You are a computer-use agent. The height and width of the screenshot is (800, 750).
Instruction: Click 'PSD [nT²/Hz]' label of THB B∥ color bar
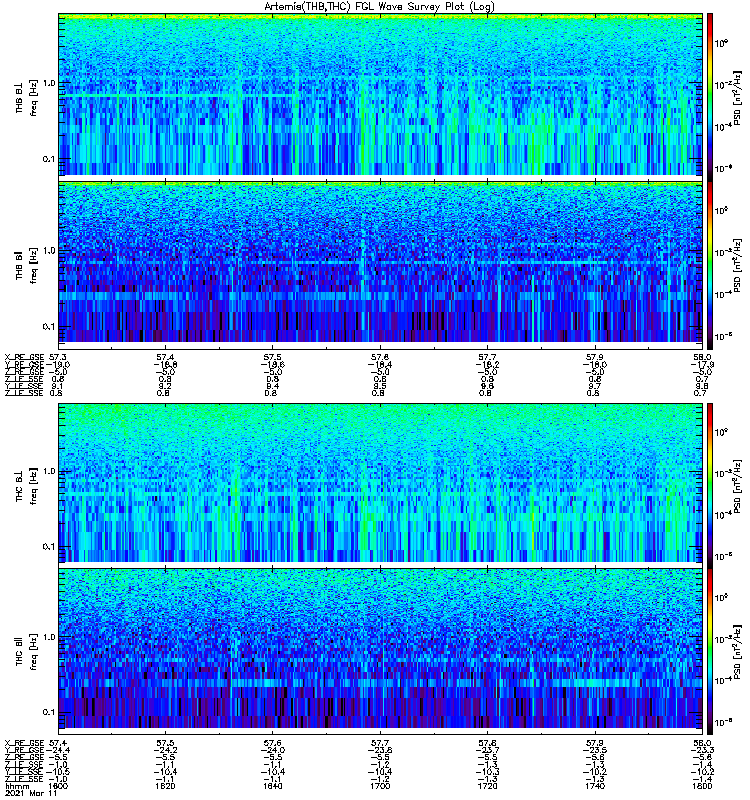(737, 265)
